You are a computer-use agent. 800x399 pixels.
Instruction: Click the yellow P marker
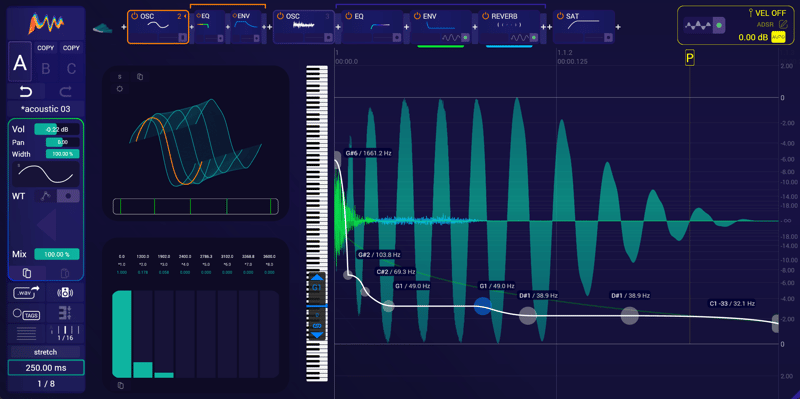[690, 59]
